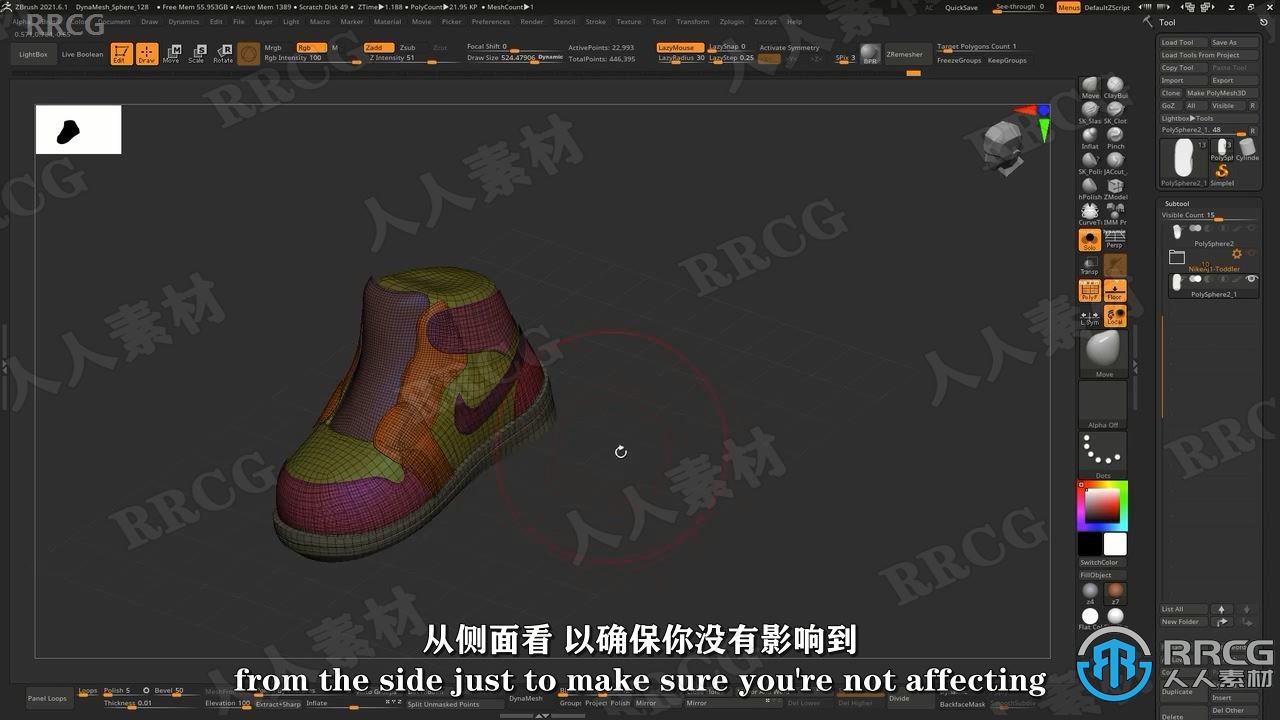
Task: Collapse the Subtool panel header
Action: tap(1176, 203)
